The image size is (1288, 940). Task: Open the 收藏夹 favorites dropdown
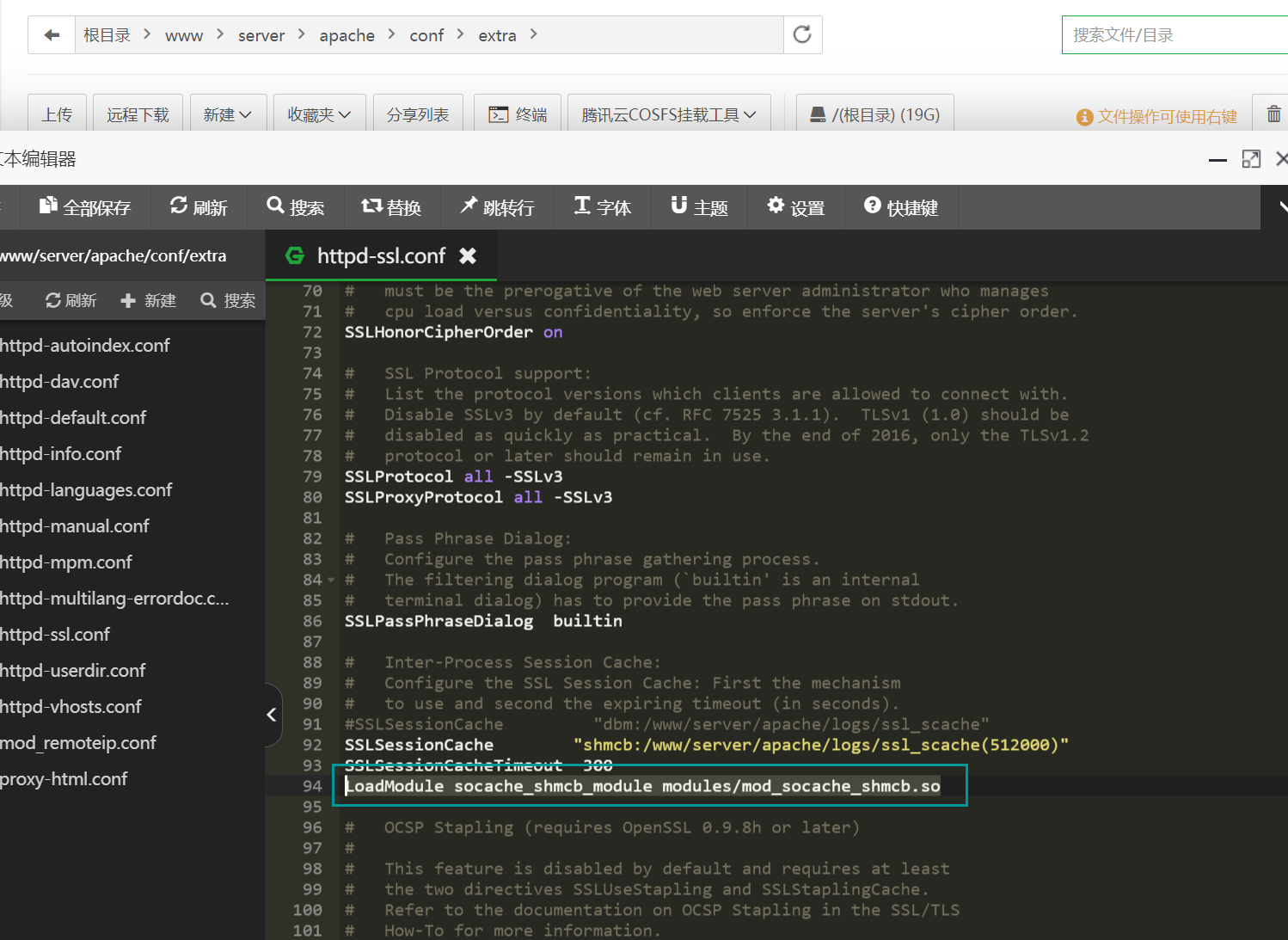(319, 114)
